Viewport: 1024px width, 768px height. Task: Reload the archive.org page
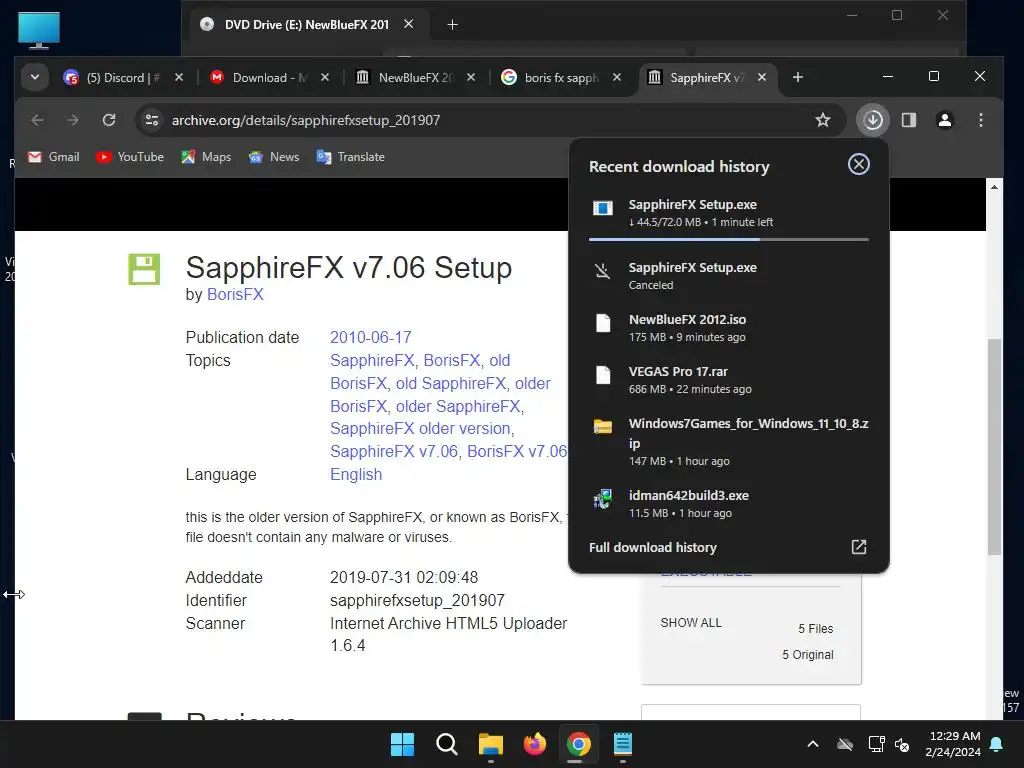(x=109, y=120)
